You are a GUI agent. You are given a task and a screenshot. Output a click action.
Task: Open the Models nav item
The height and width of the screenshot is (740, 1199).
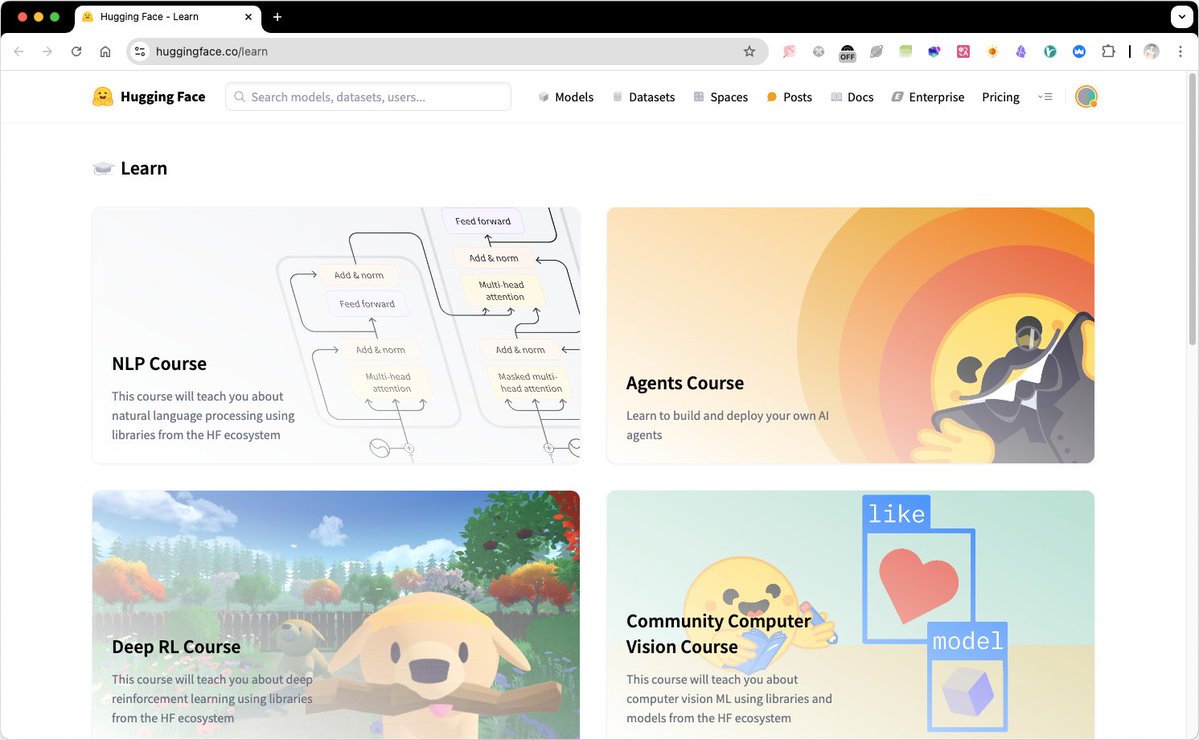click(x=566, y=97)
